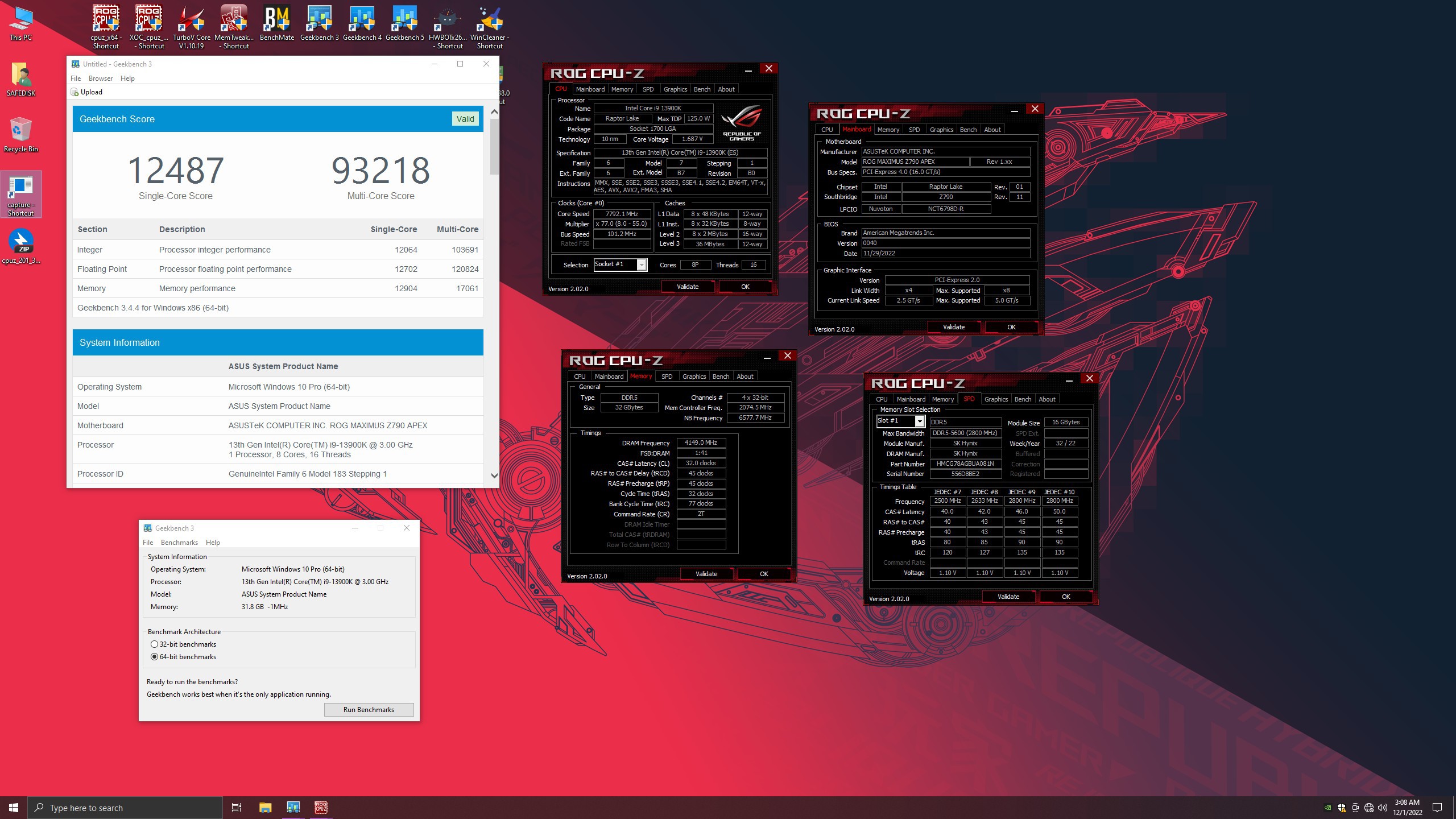Click Validate in CPU-Z SPD window

pyautogui.click(x=1008, y=597)
